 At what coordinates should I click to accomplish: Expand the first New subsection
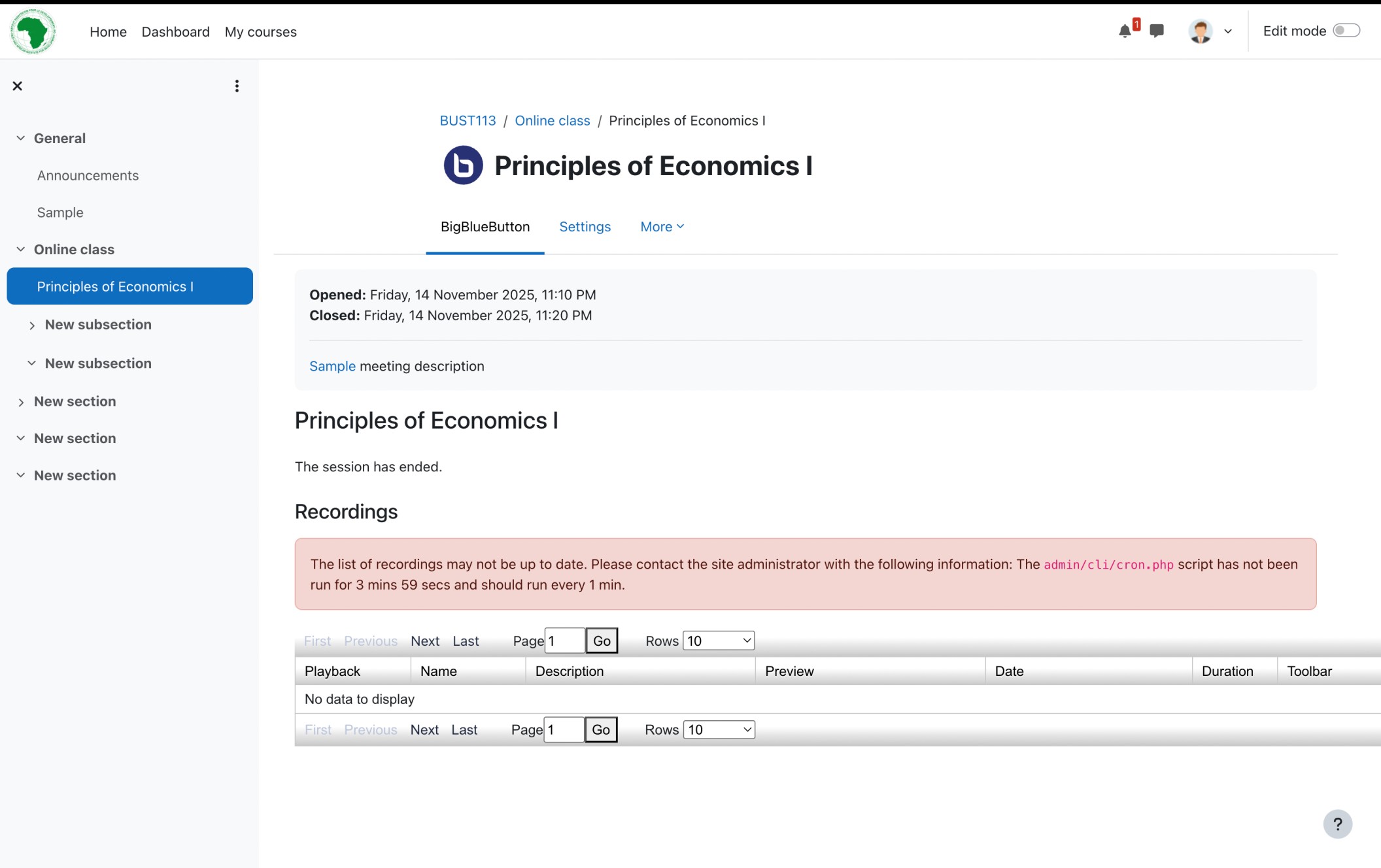pos(31,325)
